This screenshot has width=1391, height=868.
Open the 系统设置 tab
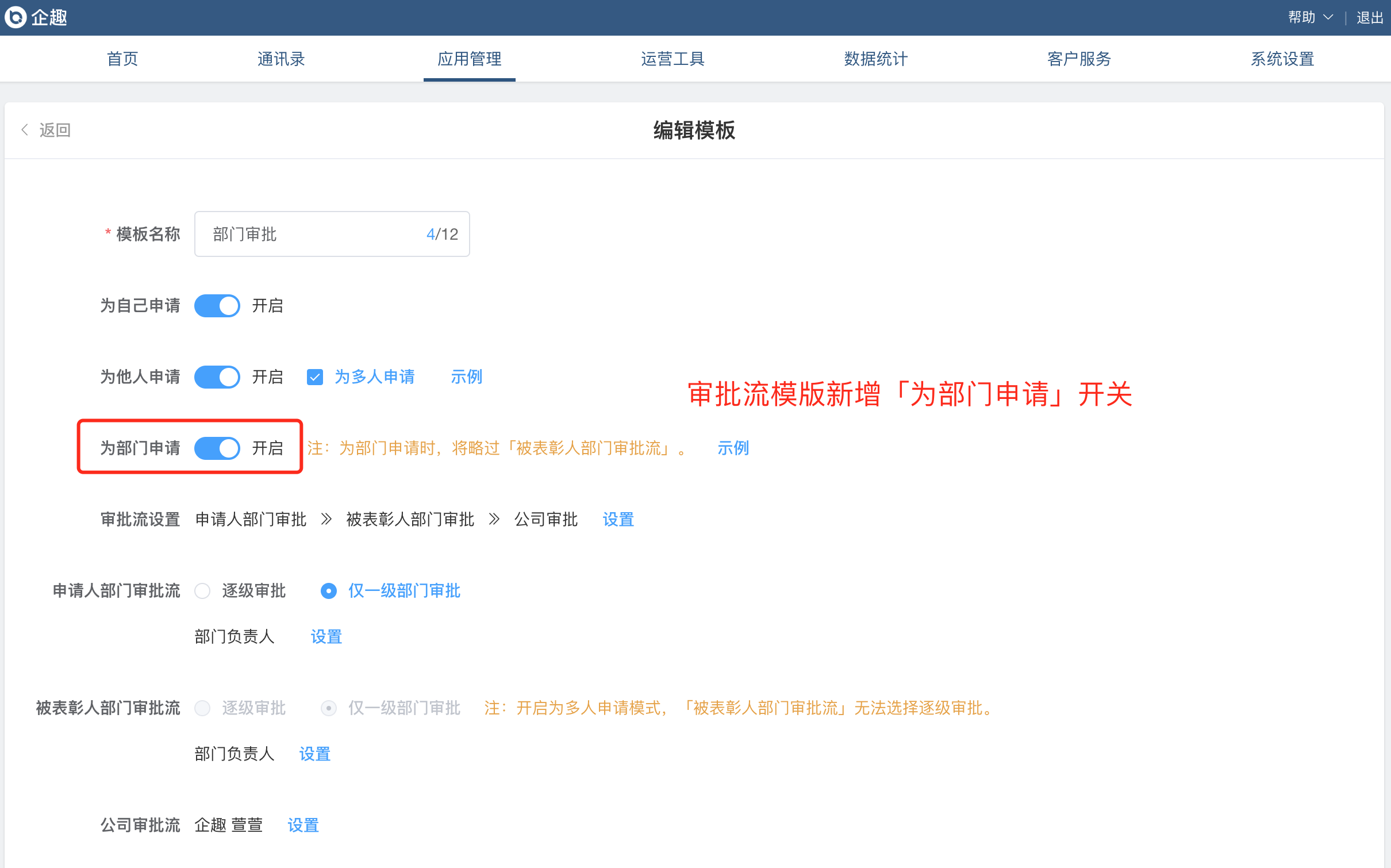pos(1282,59)
